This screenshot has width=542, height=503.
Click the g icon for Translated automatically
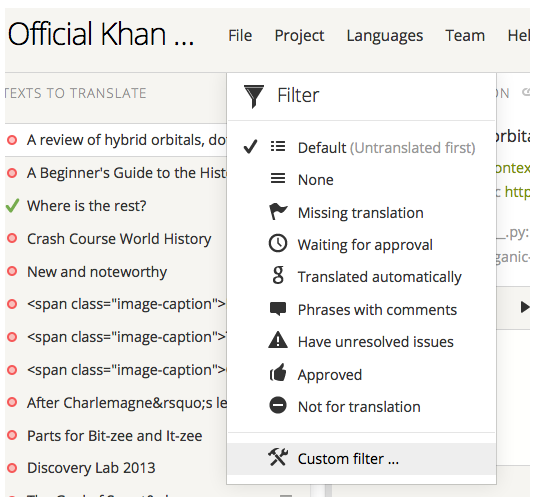pyautogui.click(x=278, y=275)
